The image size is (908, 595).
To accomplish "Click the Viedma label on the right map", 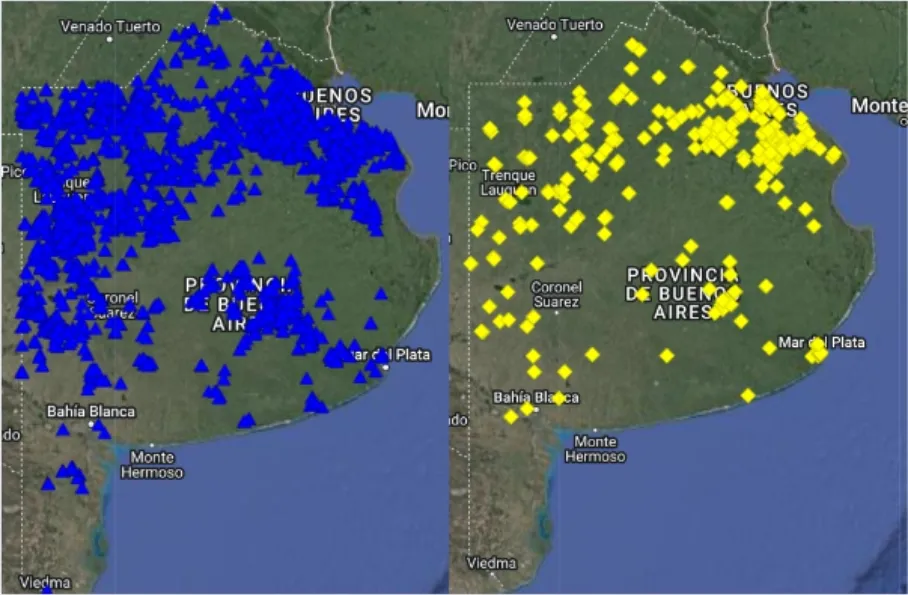I will tap(492, 562).
